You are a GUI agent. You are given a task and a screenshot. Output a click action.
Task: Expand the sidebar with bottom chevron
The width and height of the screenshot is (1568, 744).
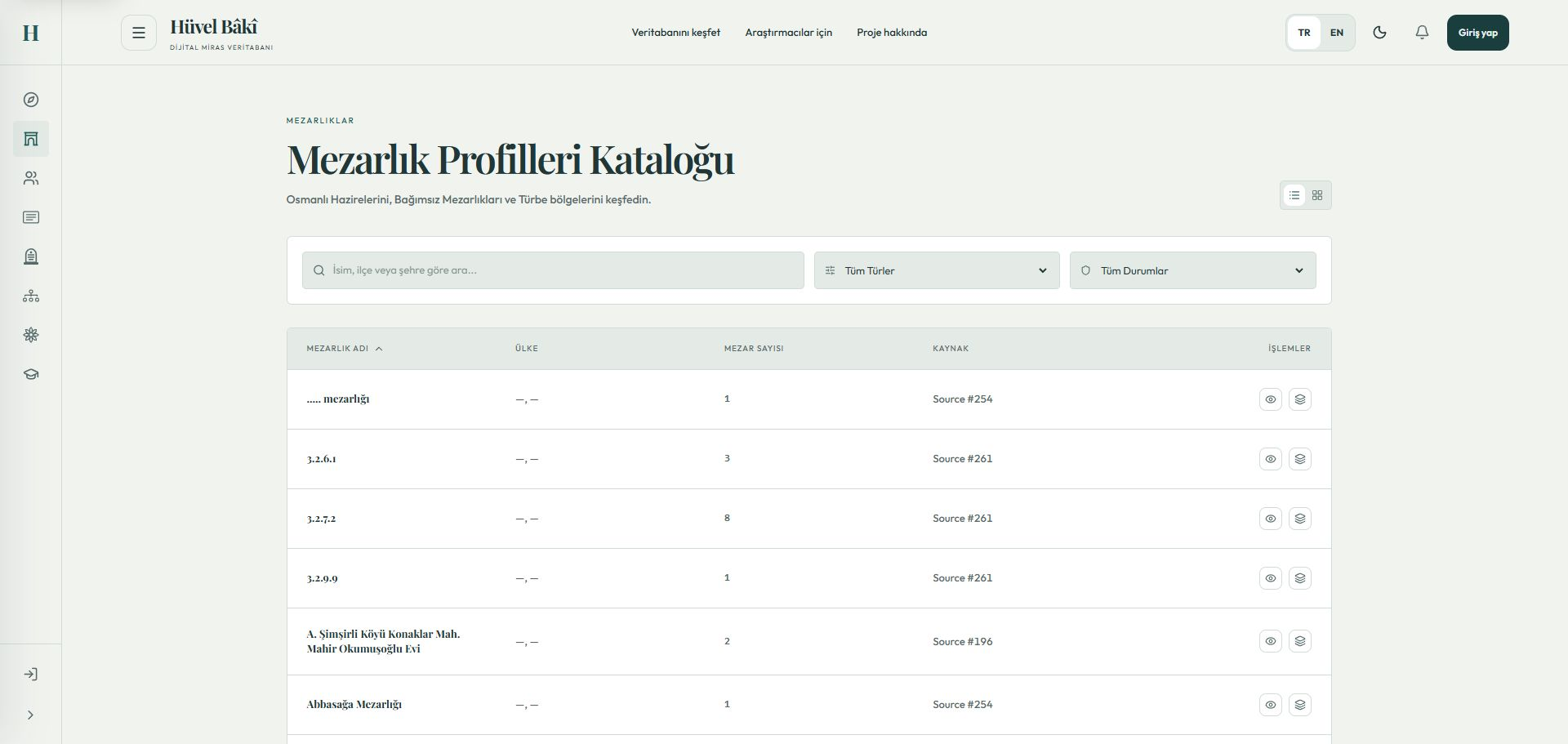click(x=31, y=715)
